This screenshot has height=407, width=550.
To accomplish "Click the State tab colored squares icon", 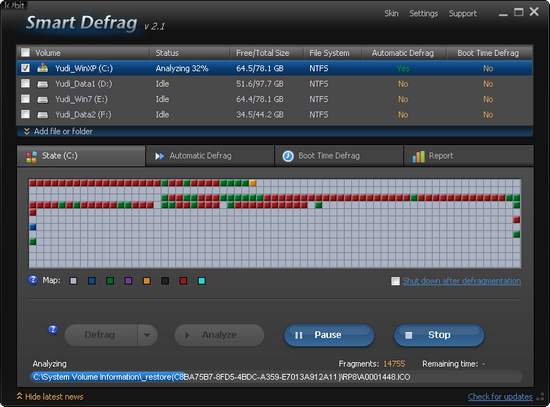I will tap(31, 156).
